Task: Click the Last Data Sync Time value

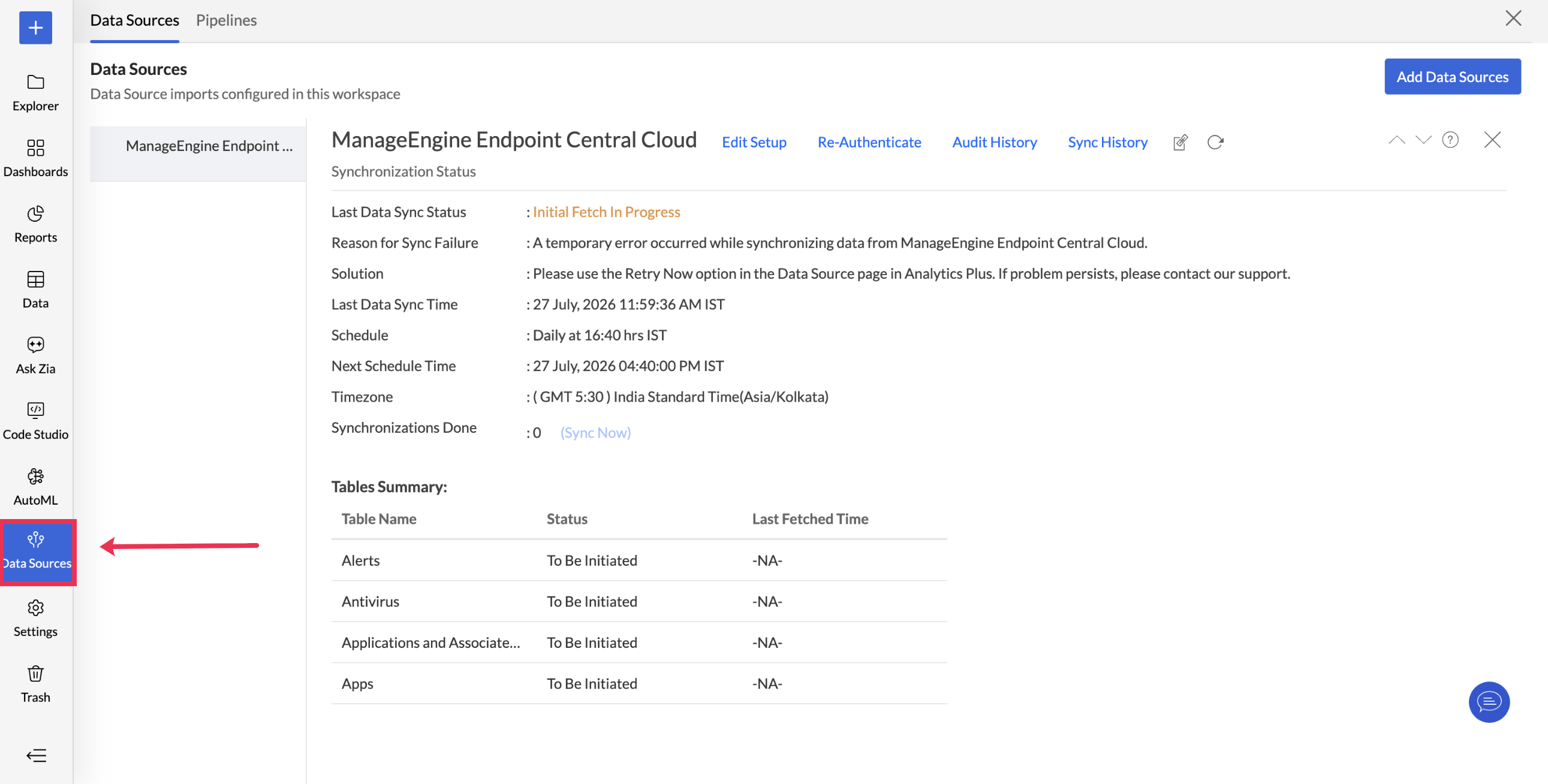Action: pyautogui.click(x=628, y=304)
